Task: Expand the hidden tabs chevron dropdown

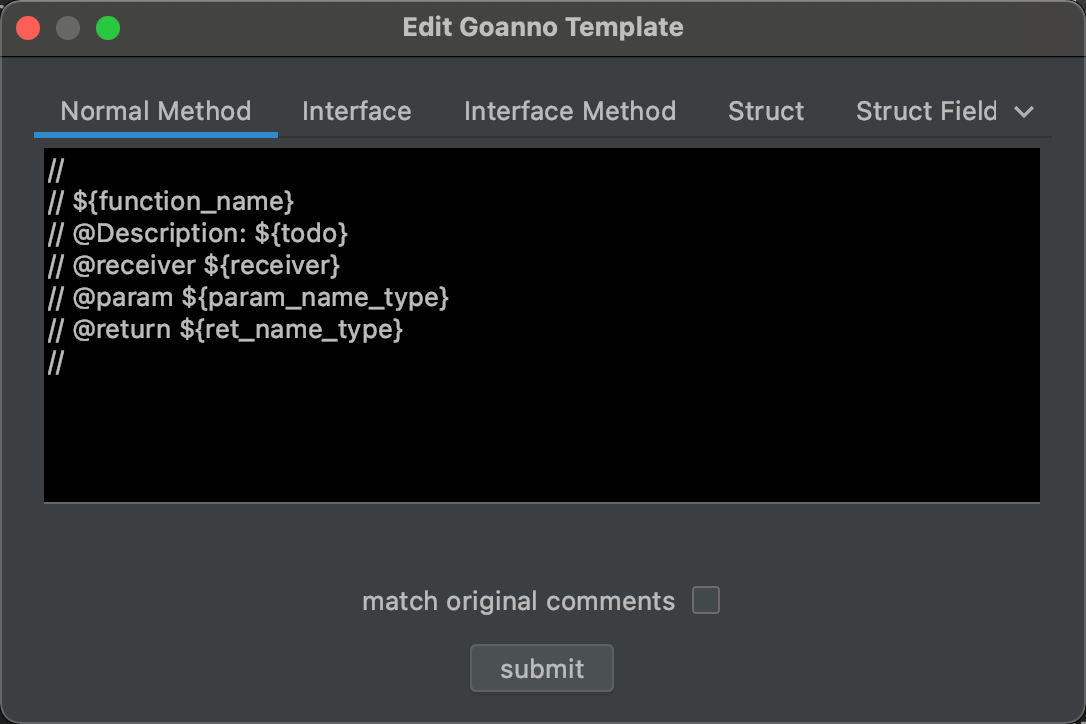Action: pyautogui.click(x=1024, y=112)
